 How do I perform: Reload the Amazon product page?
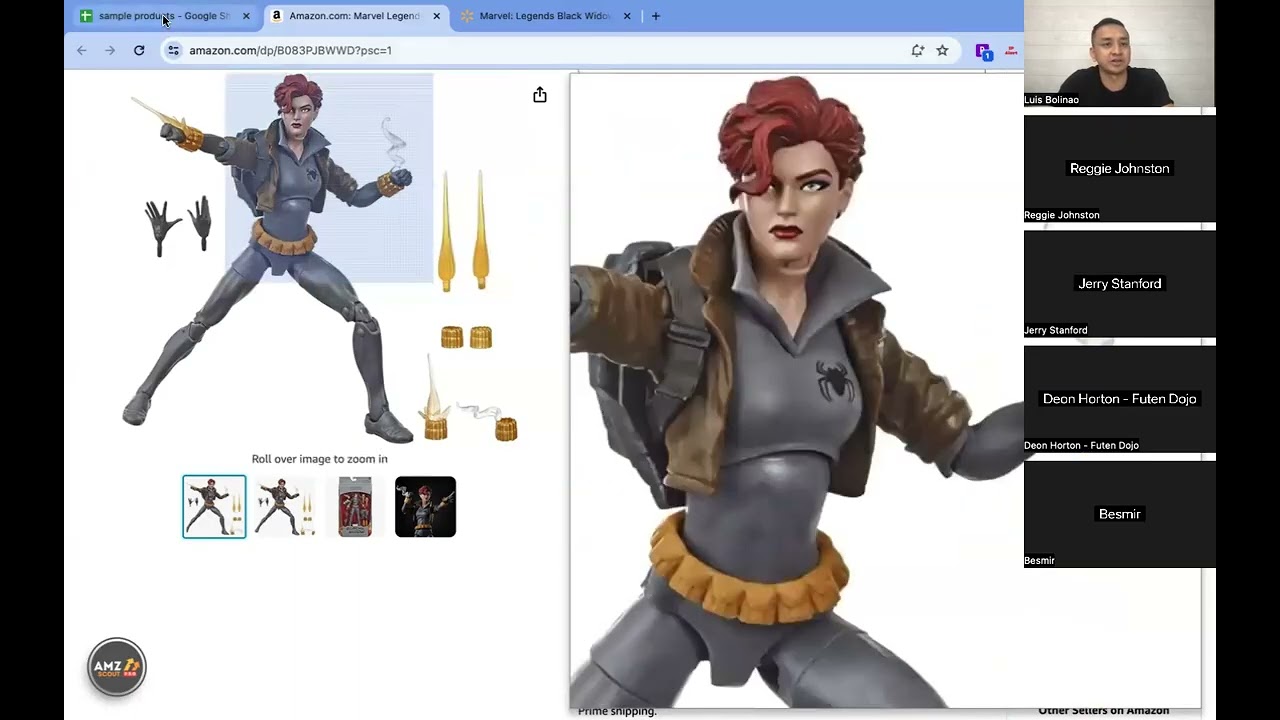[139, 50]
